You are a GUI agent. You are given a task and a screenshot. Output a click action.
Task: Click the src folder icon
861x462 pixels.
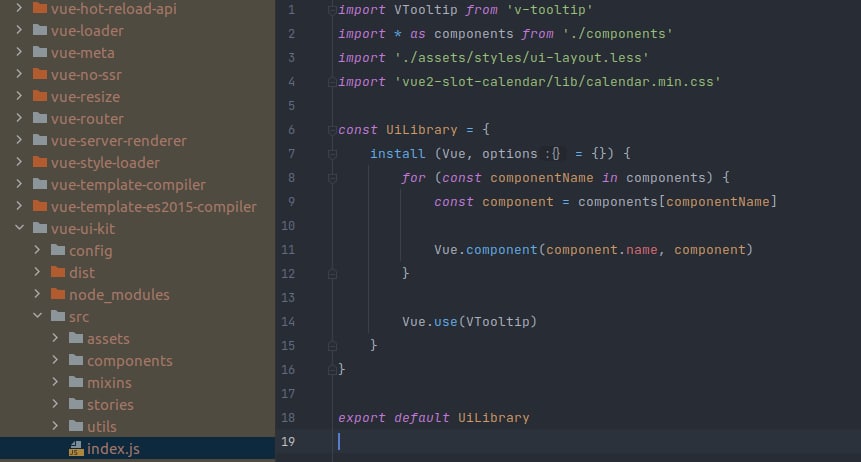pos(58,315)
